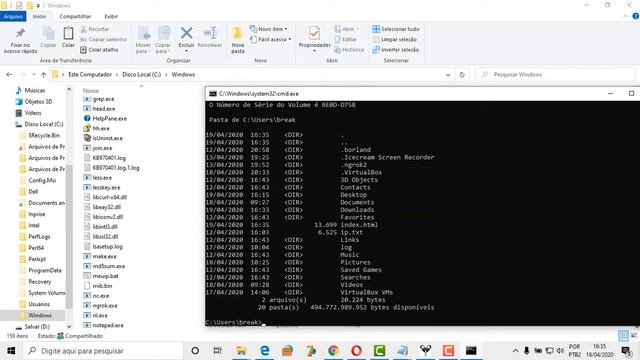Open Opera from the taskbar

pyautogui.click(x=356, y=351)
